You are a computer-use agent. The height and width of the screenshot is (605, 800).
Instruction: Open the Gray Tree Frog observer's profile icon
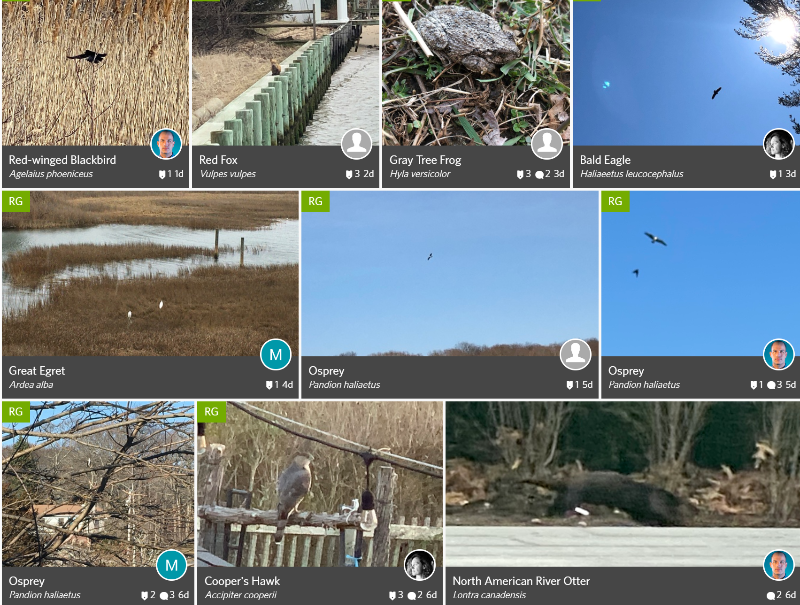coord(547,144)
